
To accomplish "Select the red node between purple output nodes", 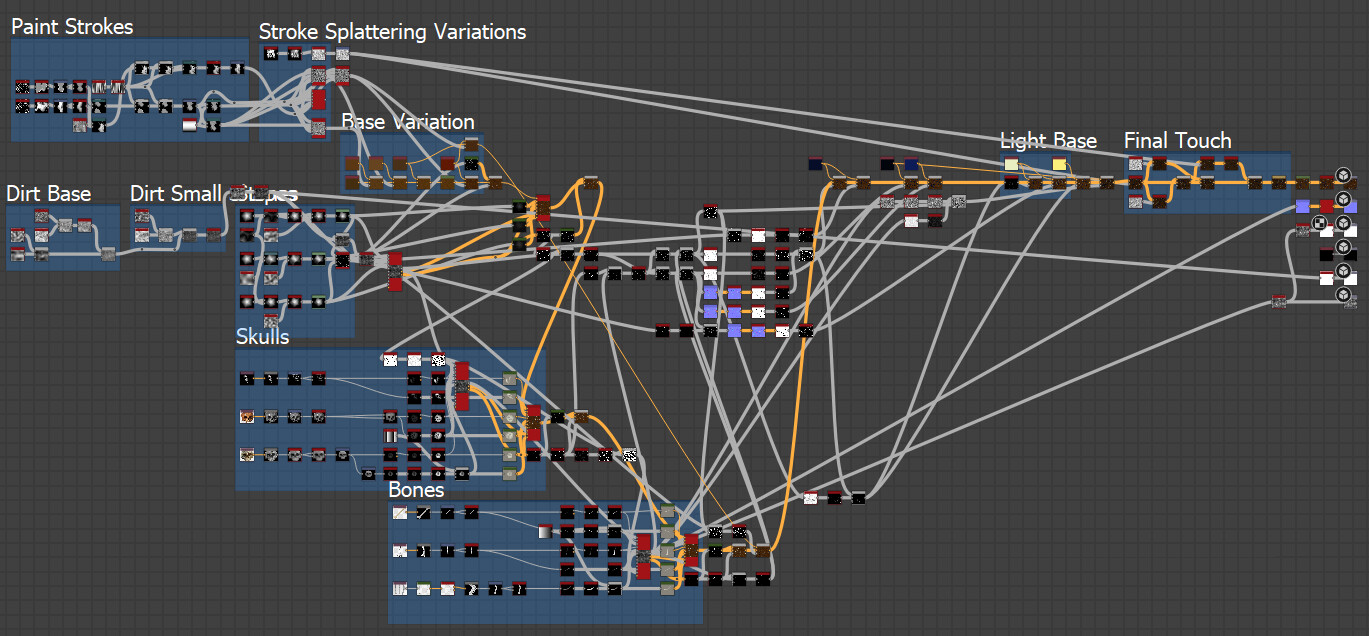I will tap(1326, 206).
